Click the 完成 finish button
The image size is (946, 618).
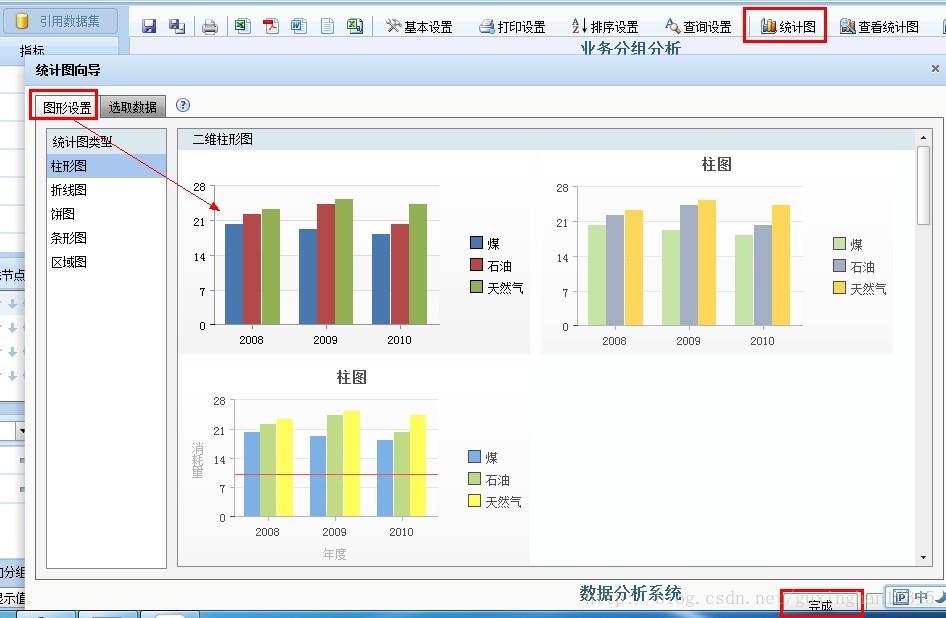click(821, 605)
